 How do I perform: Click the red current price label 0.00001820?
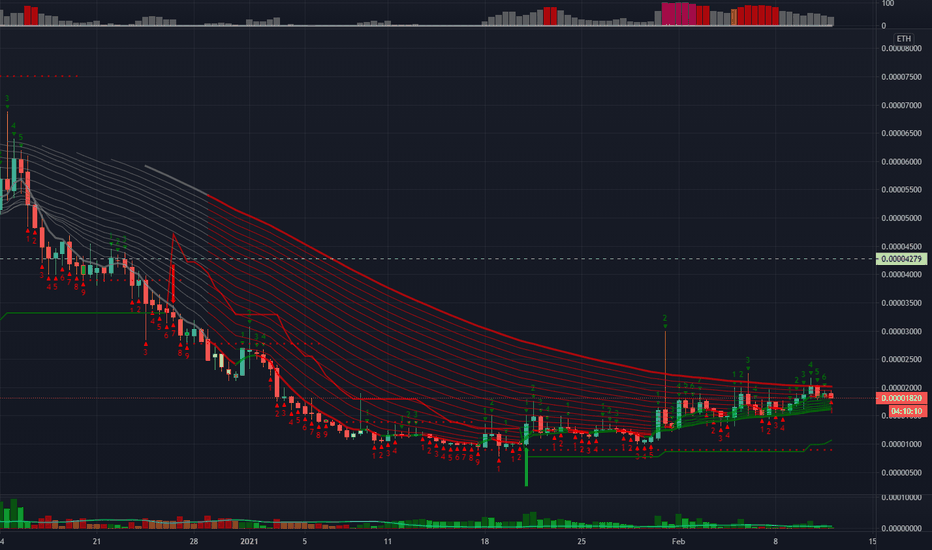point(901,398)
